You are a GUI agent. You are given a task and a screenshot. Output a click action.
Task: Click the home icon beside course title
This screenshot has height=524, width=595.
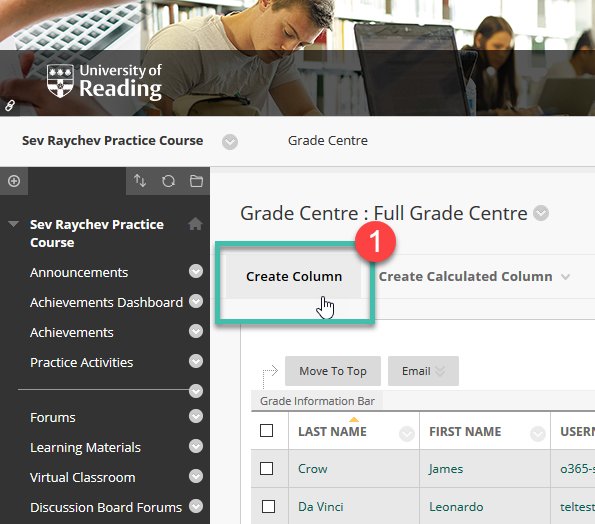click(x=195, y=224)
